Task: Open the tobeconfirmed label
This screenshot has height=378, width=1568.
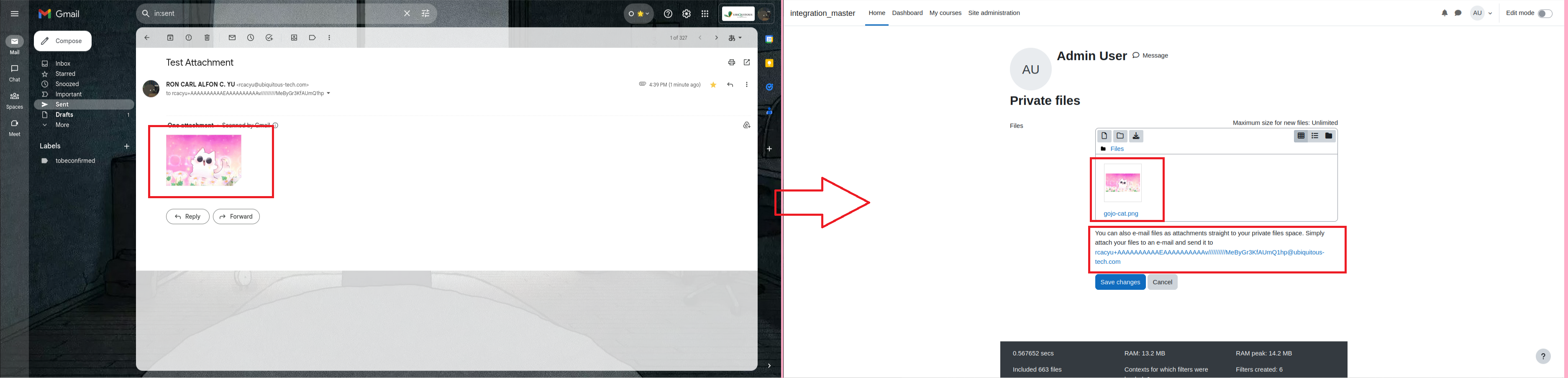Action: pyautogui.click(x=75, y=161)
